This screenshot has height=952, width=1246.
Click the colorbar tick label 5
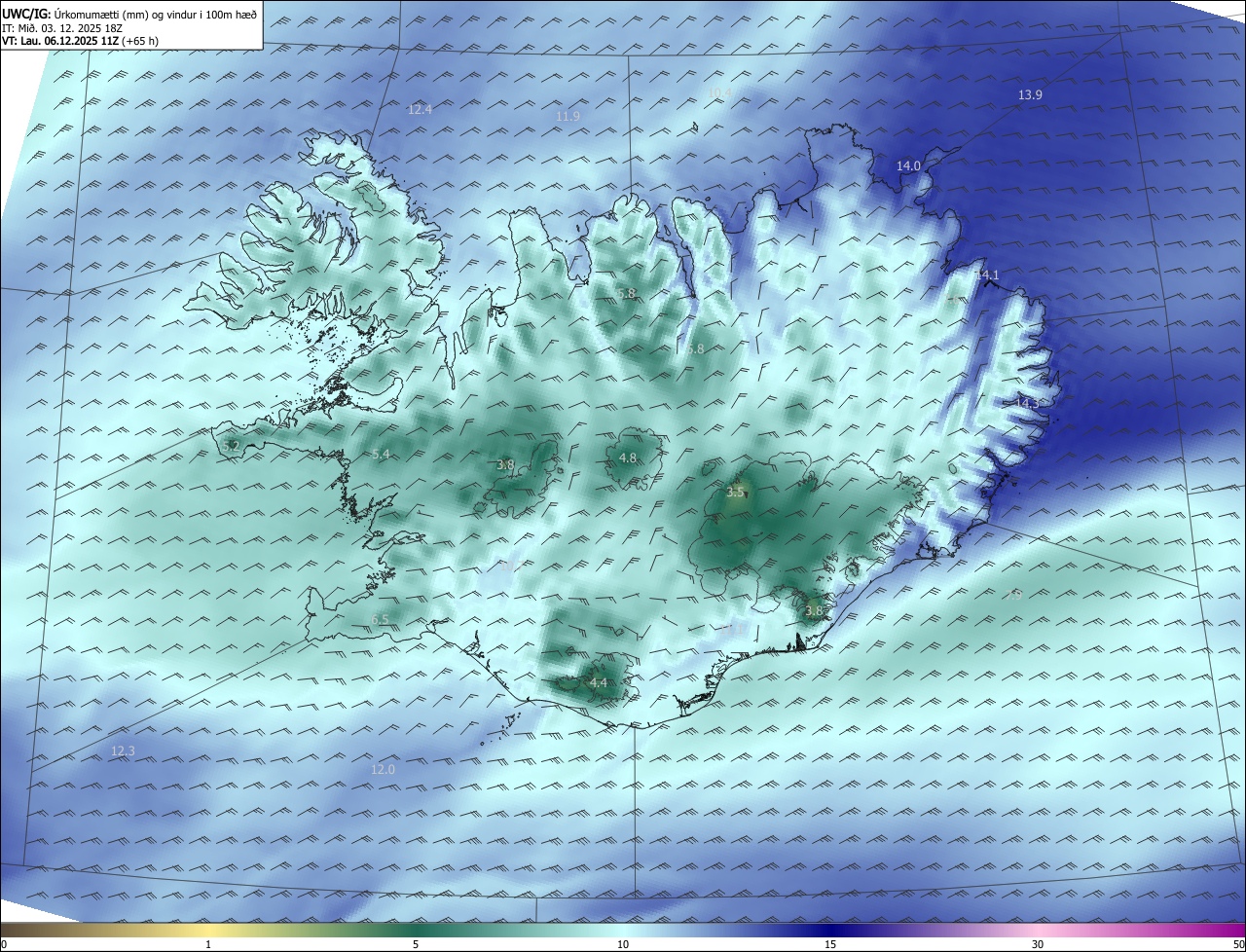(x=416, y=944)
